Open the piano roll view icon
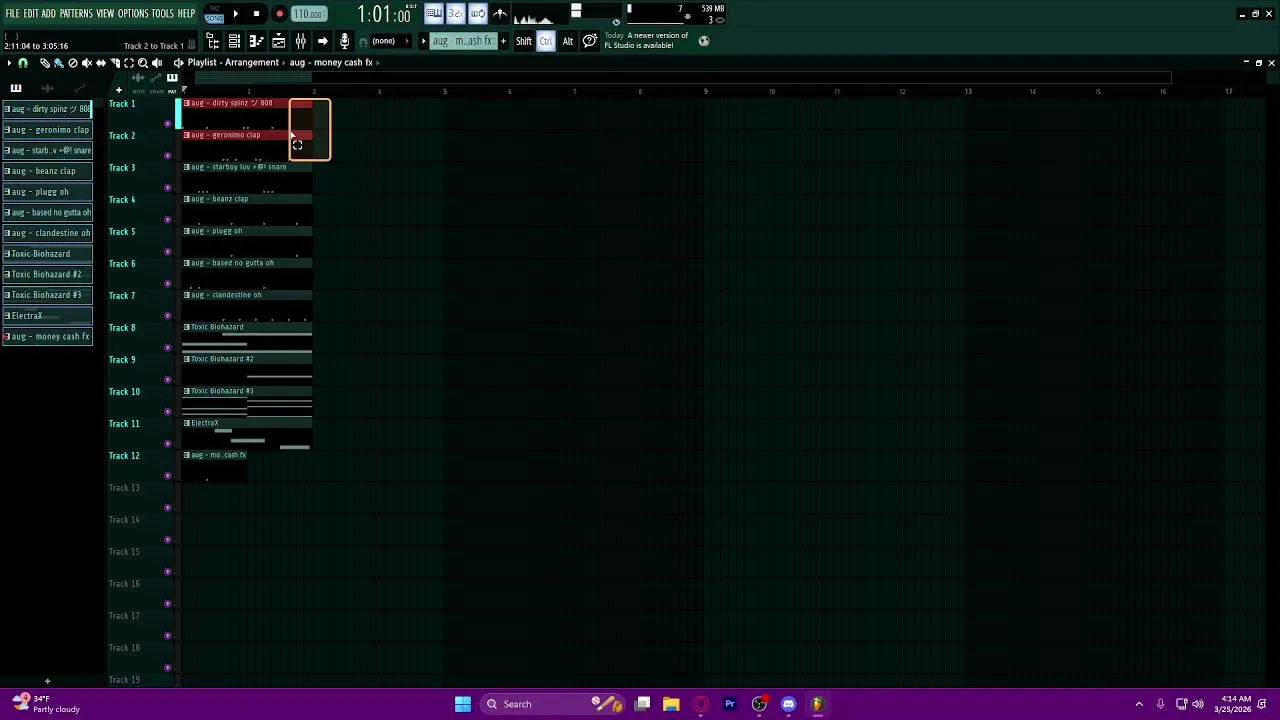This screenshot has width=1280, height=720. [x=256, y=41]
